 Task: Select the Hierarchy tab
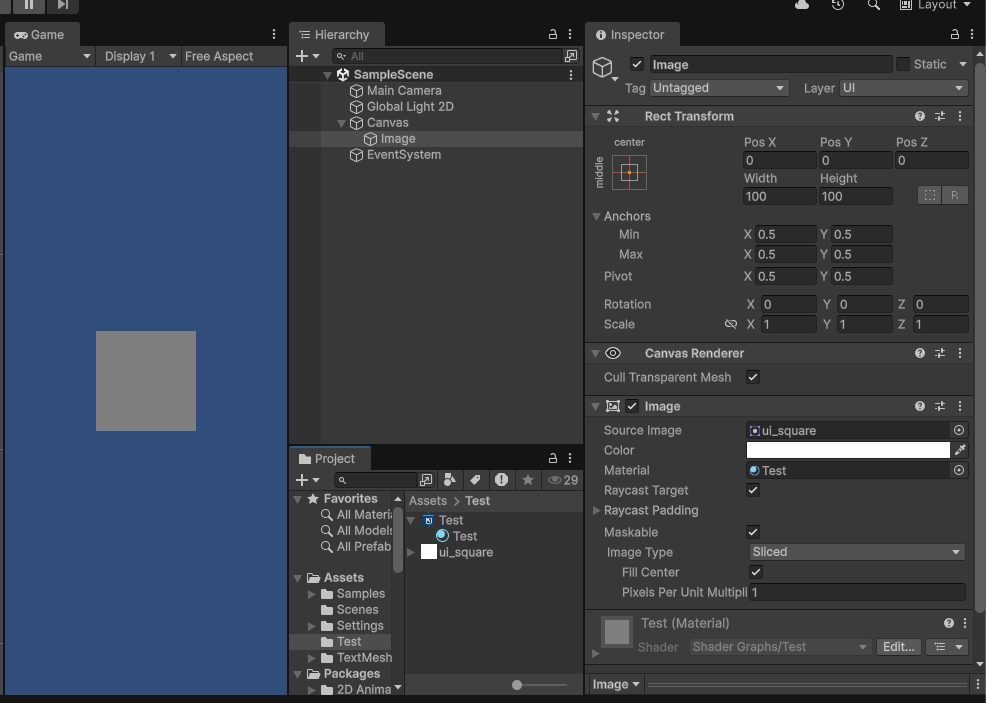[x=335, y=35]
